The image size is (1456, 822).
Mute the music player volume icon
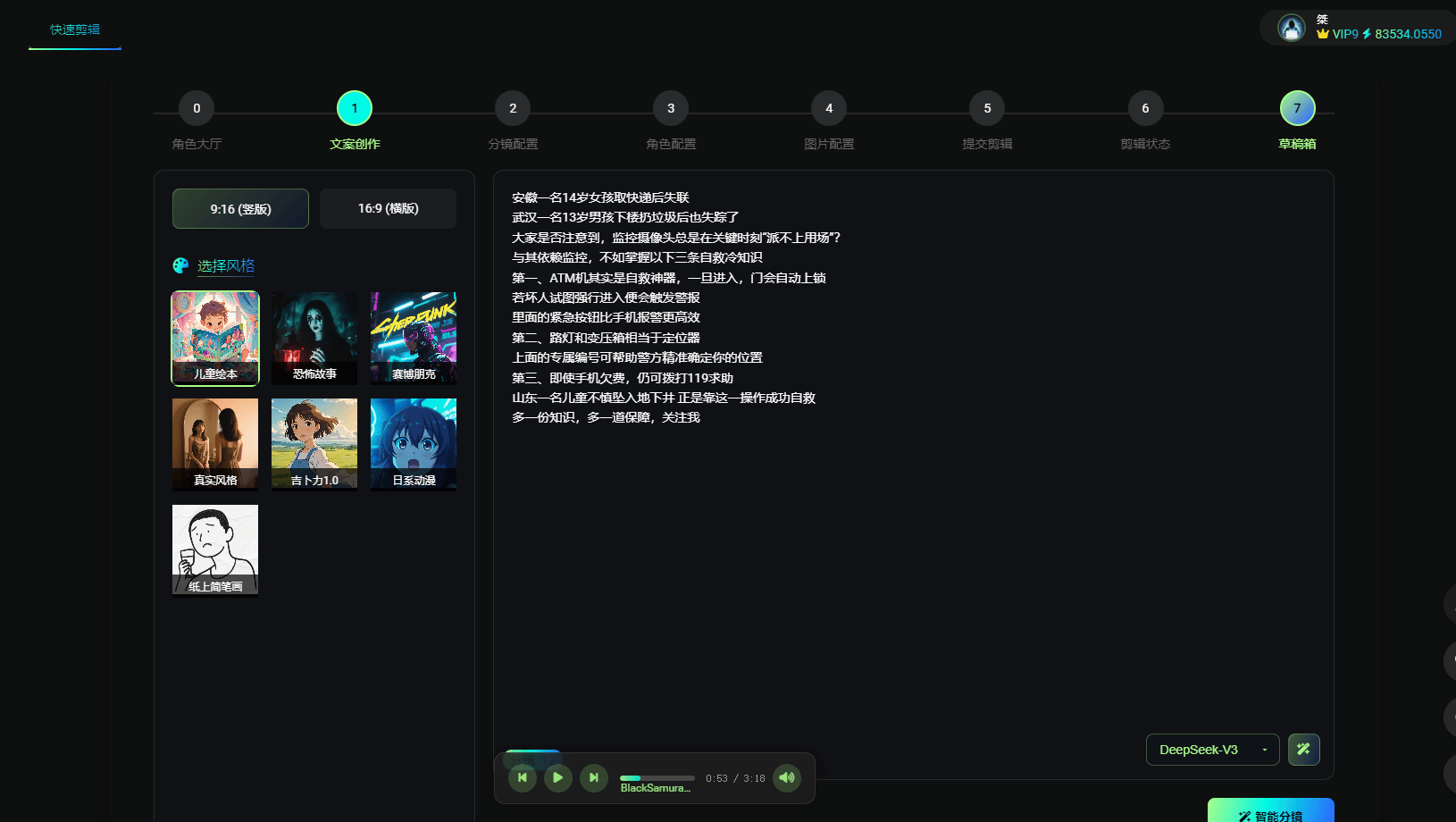(x=787, y=777)
